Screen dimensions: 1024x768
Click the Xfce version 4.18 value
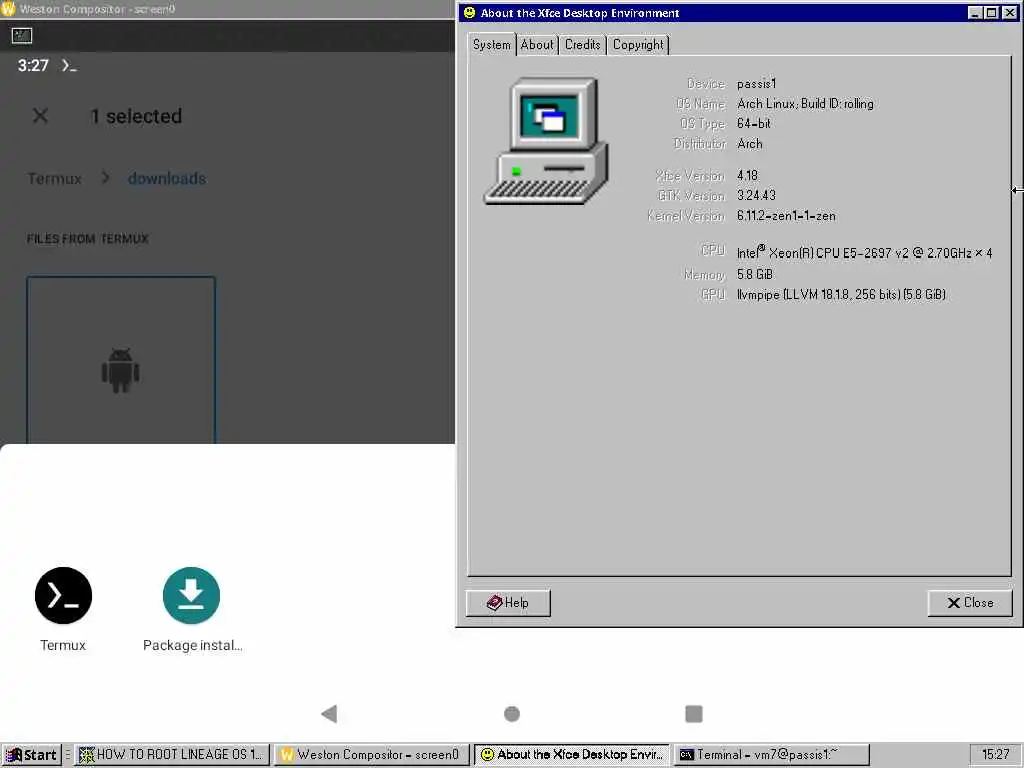tap(747, 176)
